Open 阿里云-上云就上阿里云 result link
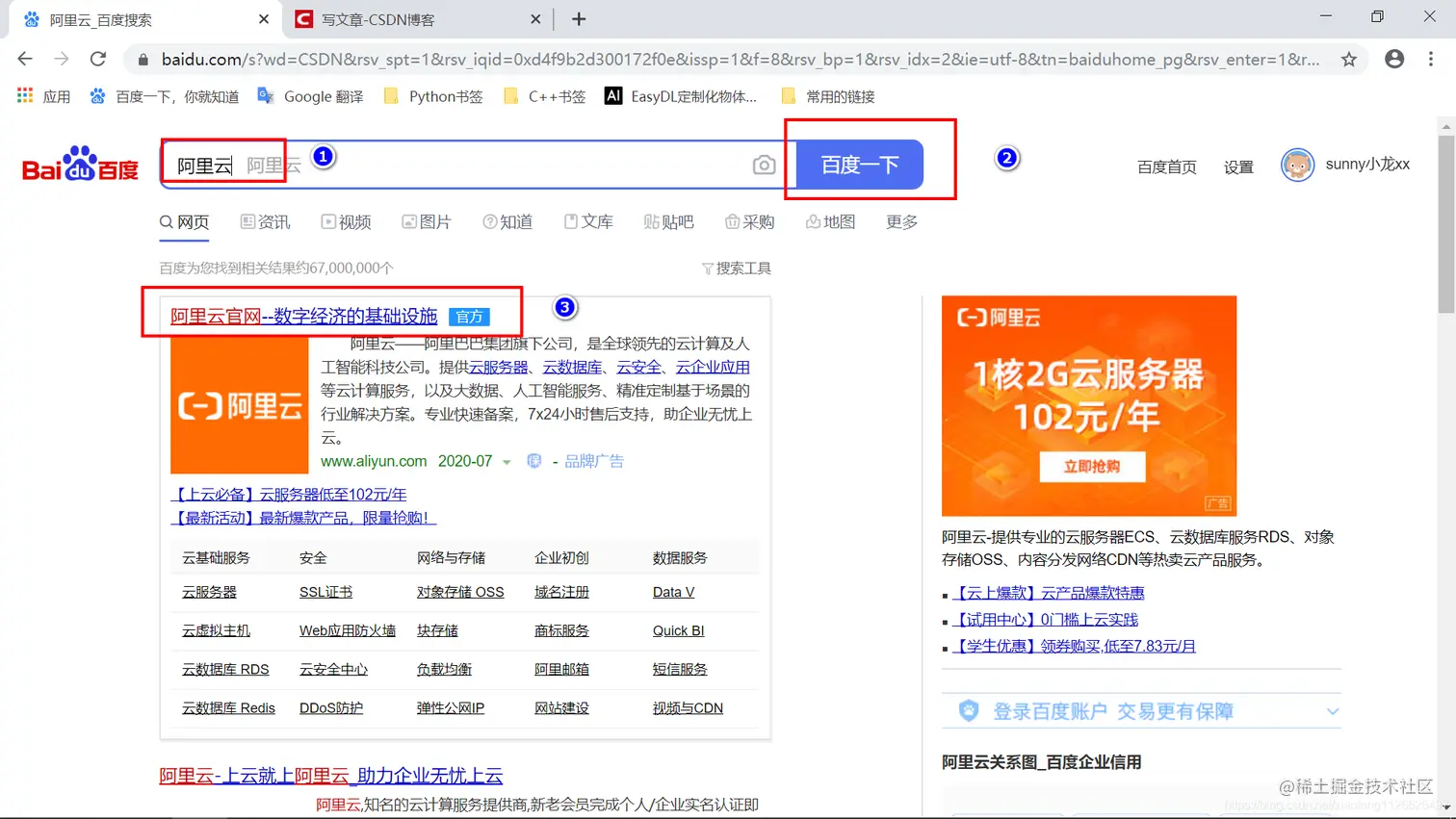The width and height of the screenshot is (1456, 819). tap(331, 776)
